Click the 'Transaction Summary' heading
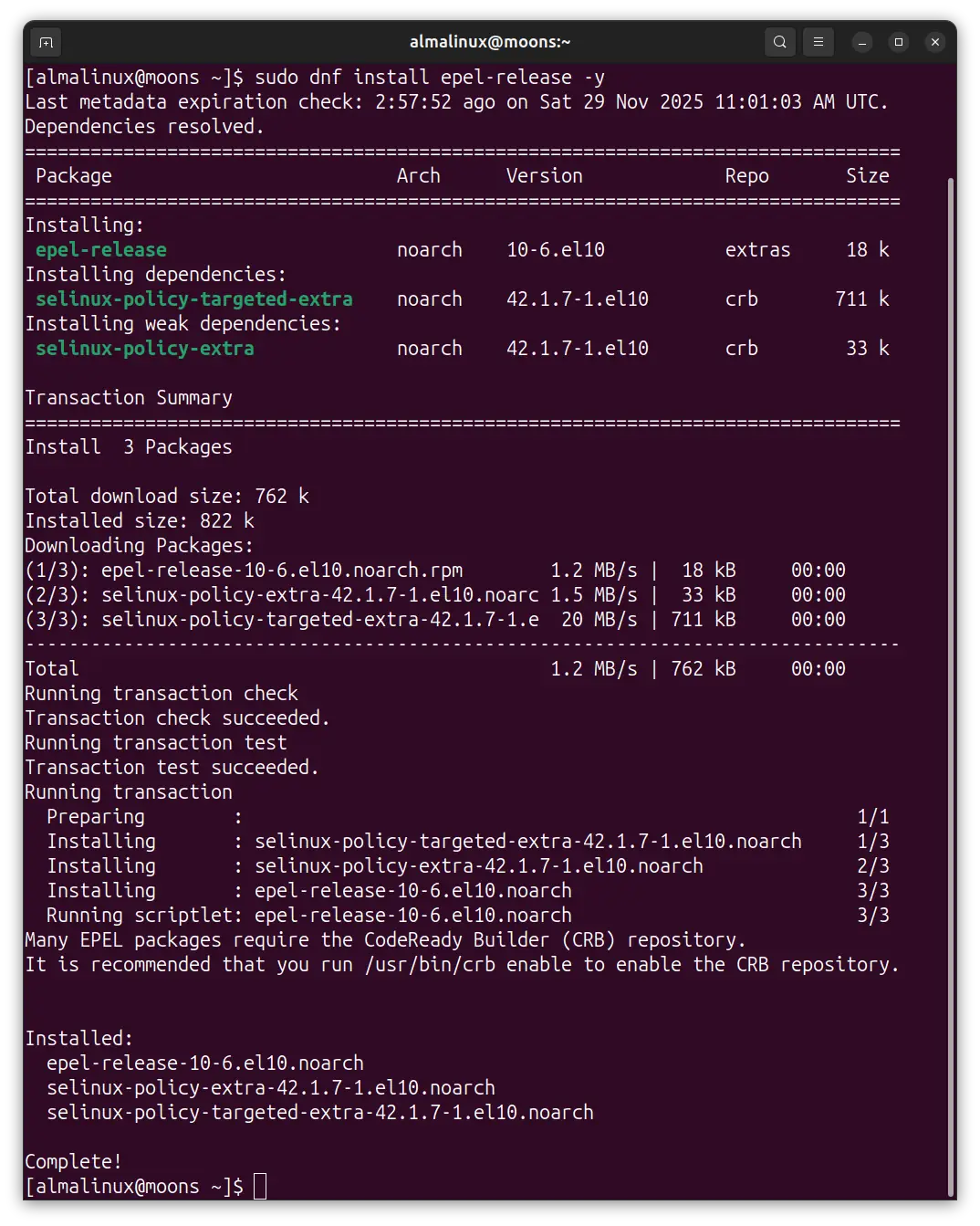This screenshot has width=980, height=1226. pos(129,398)
